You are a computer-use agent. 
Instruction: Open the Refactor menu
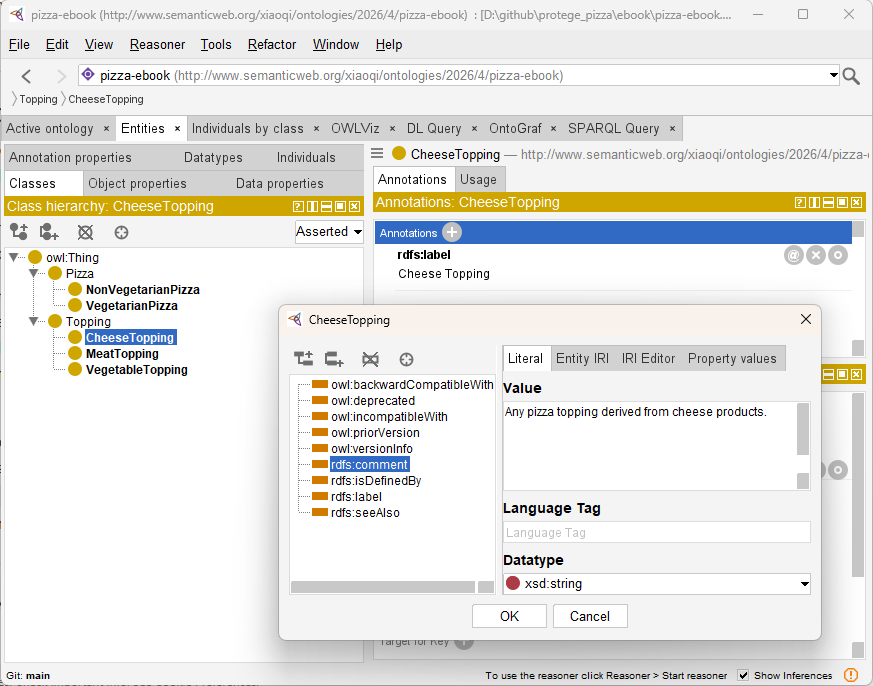point(272,45)
